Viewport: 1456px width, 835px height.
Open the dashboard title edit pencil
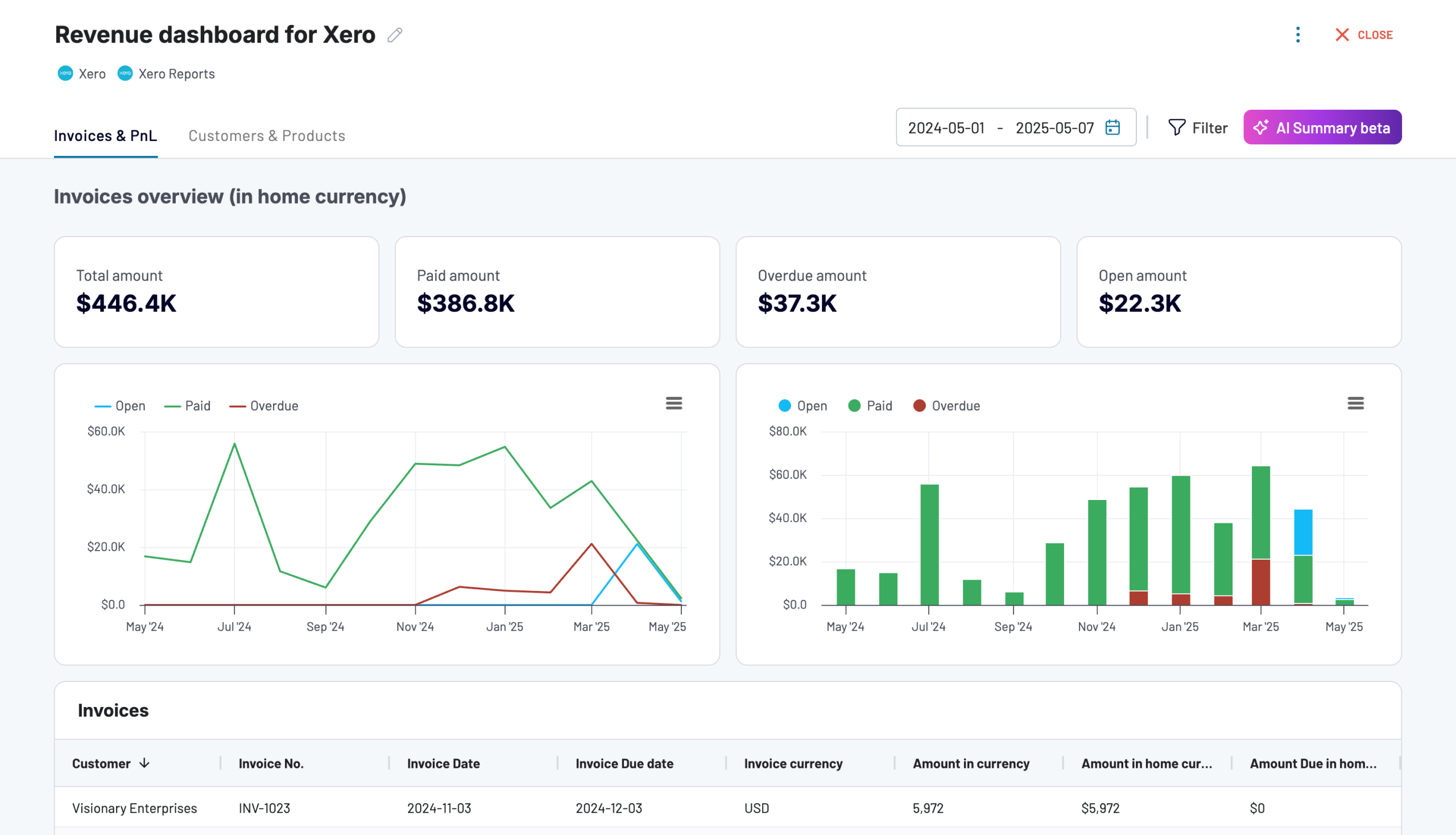click(394, 36)
